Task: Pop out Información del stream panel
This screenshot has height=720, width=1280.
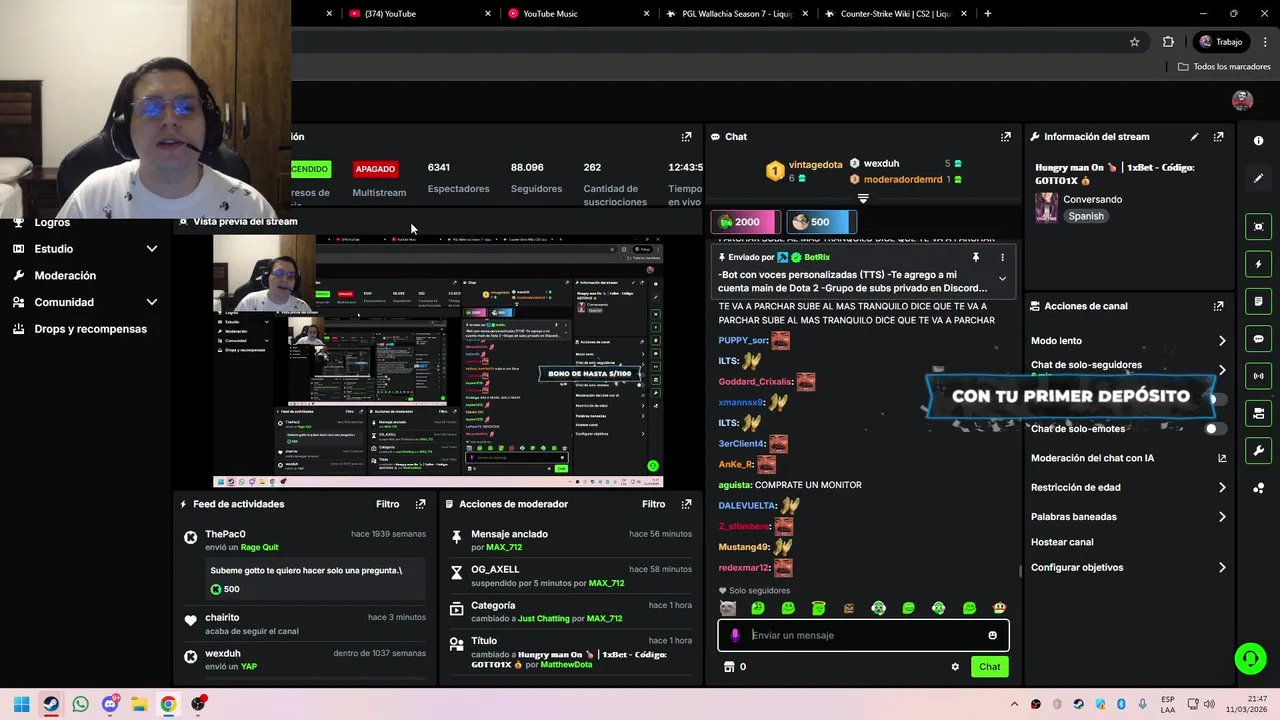Action: 1218,137
